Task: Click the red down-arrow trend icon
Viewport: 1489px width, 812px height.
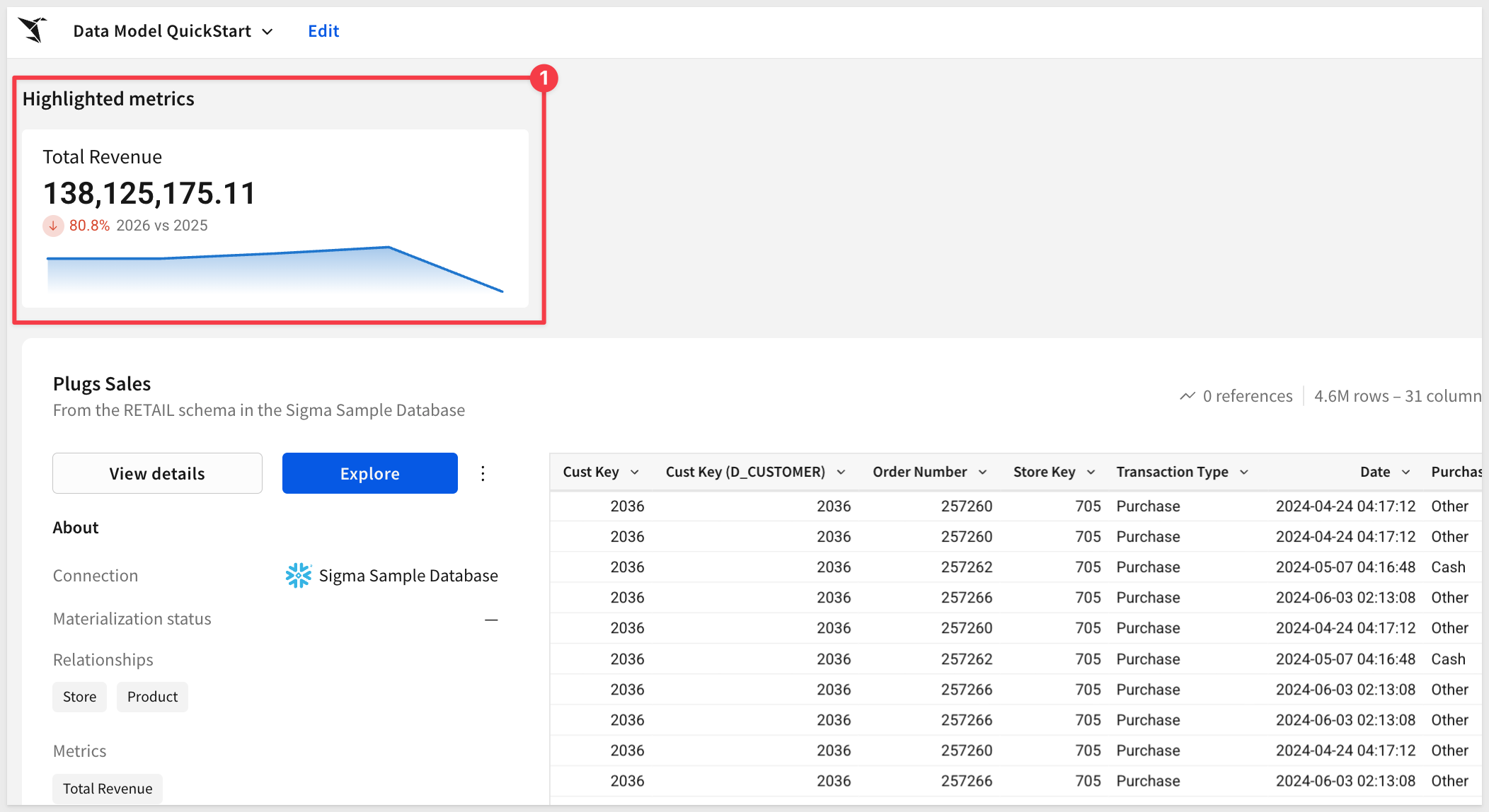Action: click(53, 226)
